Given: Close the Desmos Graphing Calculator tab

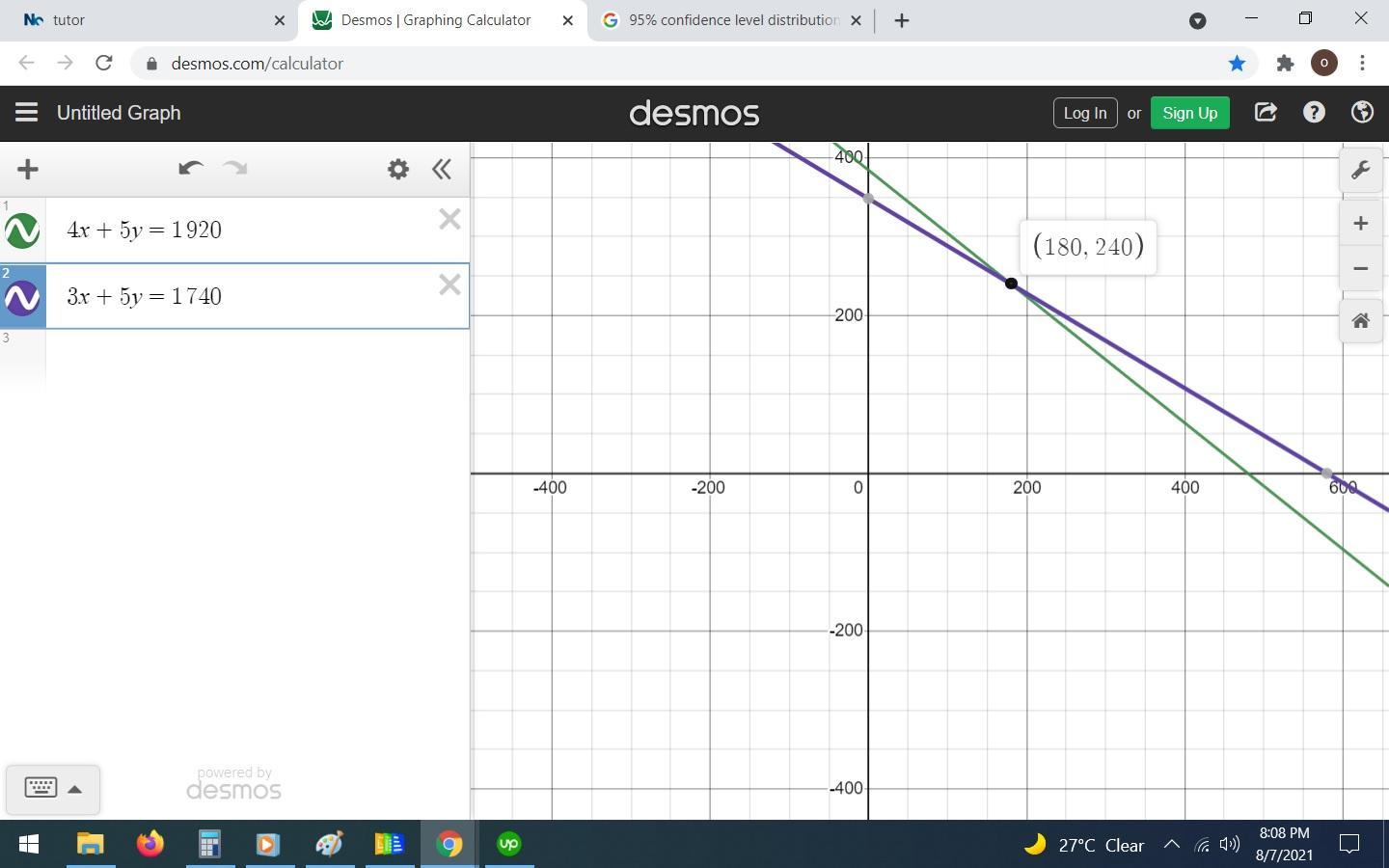Looking at the screenshot, I should 568,20.
